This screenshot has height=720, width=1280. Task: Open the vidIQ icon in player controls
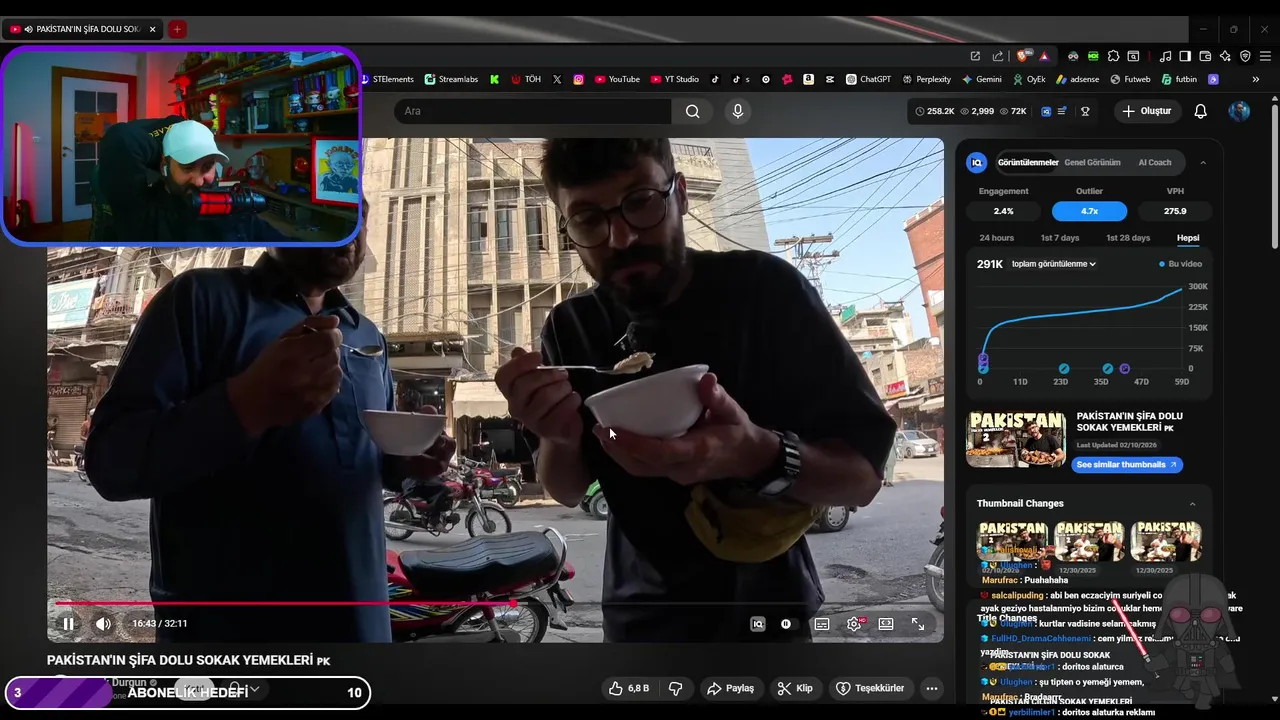pos(758,624)
